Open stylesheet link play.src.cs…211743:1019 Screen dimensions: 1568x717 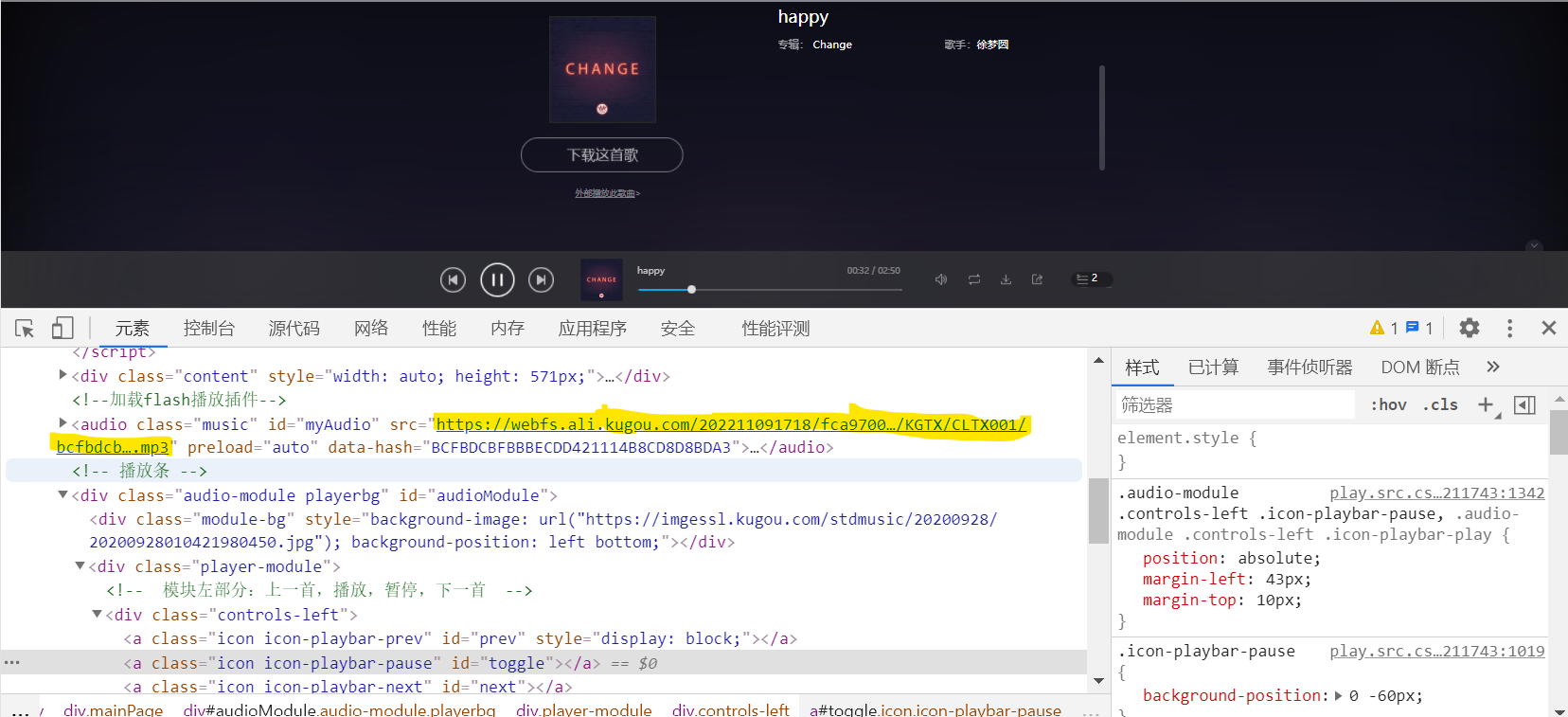pyautogui.click(x=1436, y=651)
